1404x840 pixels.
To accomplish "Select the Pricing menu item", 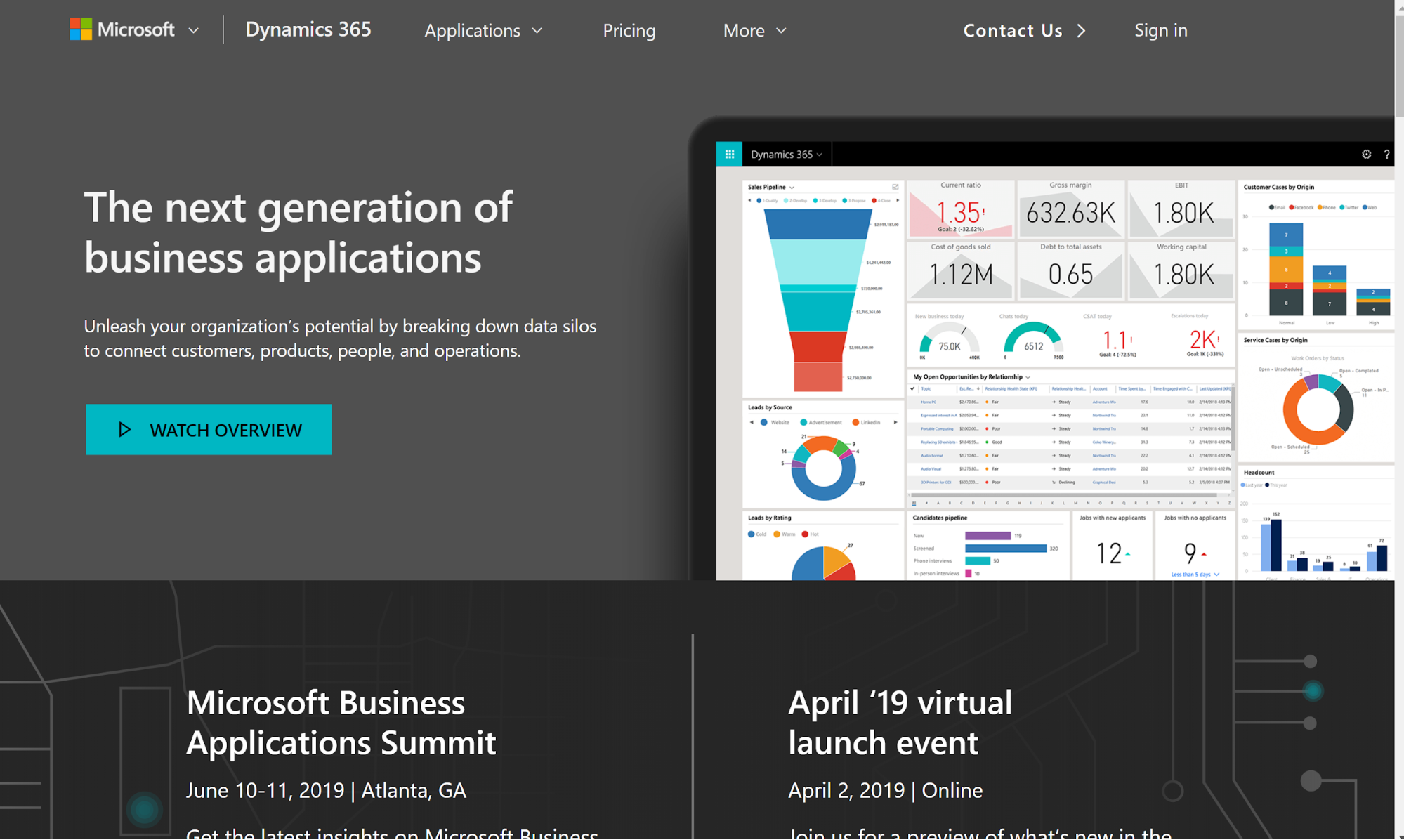I will point(629,30).
